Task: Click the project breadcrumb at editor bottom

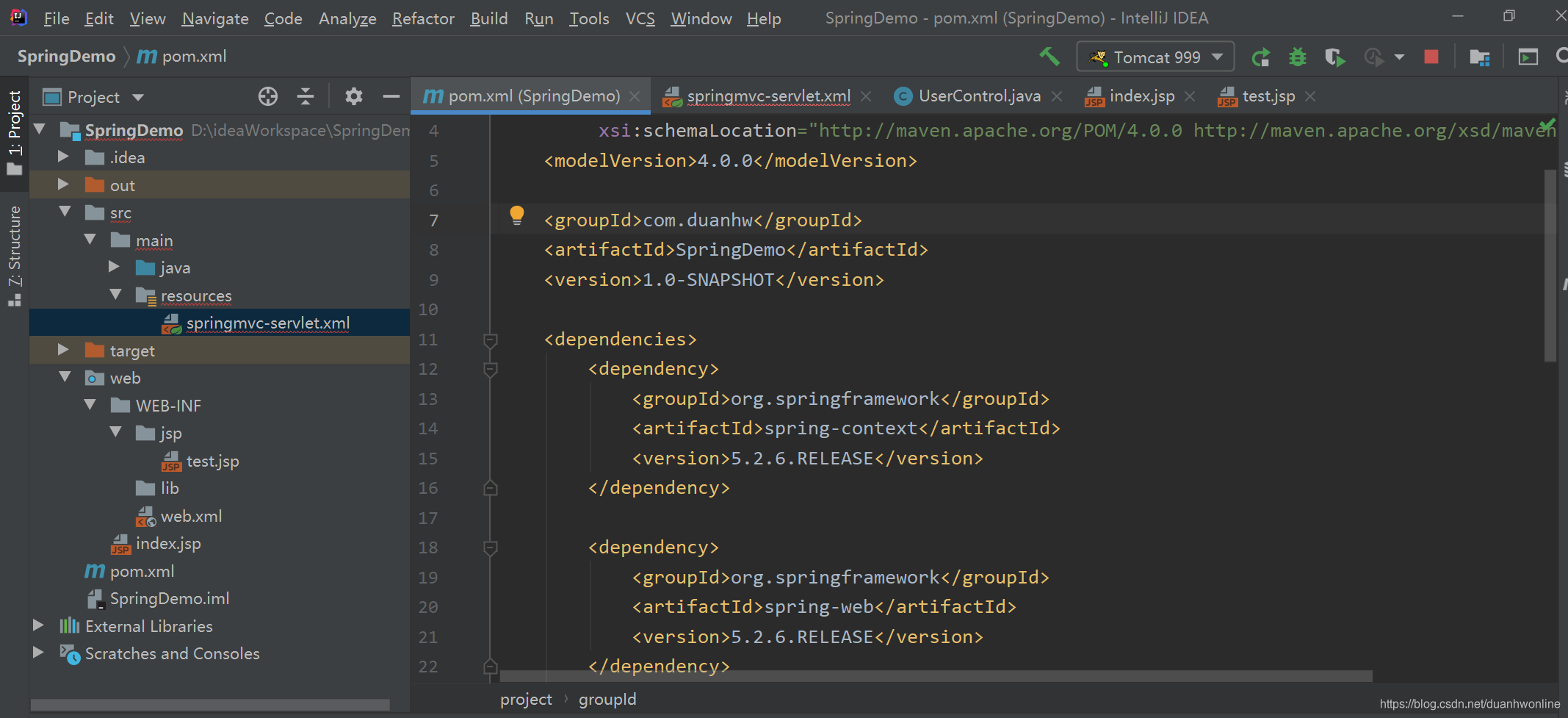Action: [526, 700]
